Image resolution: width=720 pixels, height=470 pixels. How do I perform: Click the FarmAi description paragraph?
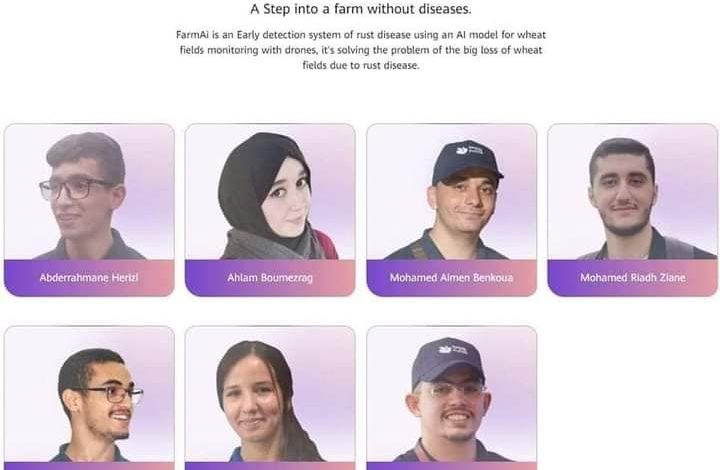361,50
